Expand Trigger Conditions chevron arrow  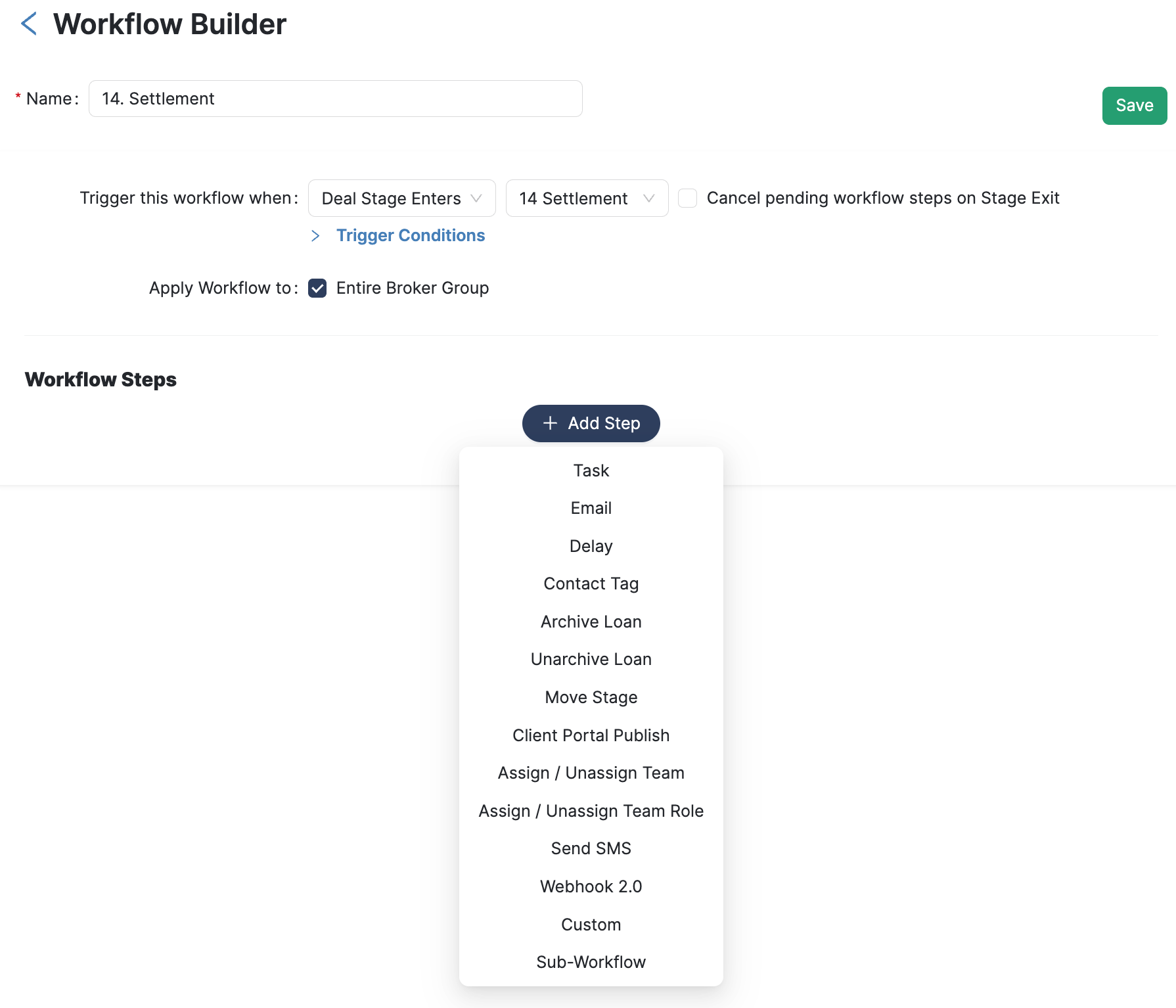click(315, 236)
